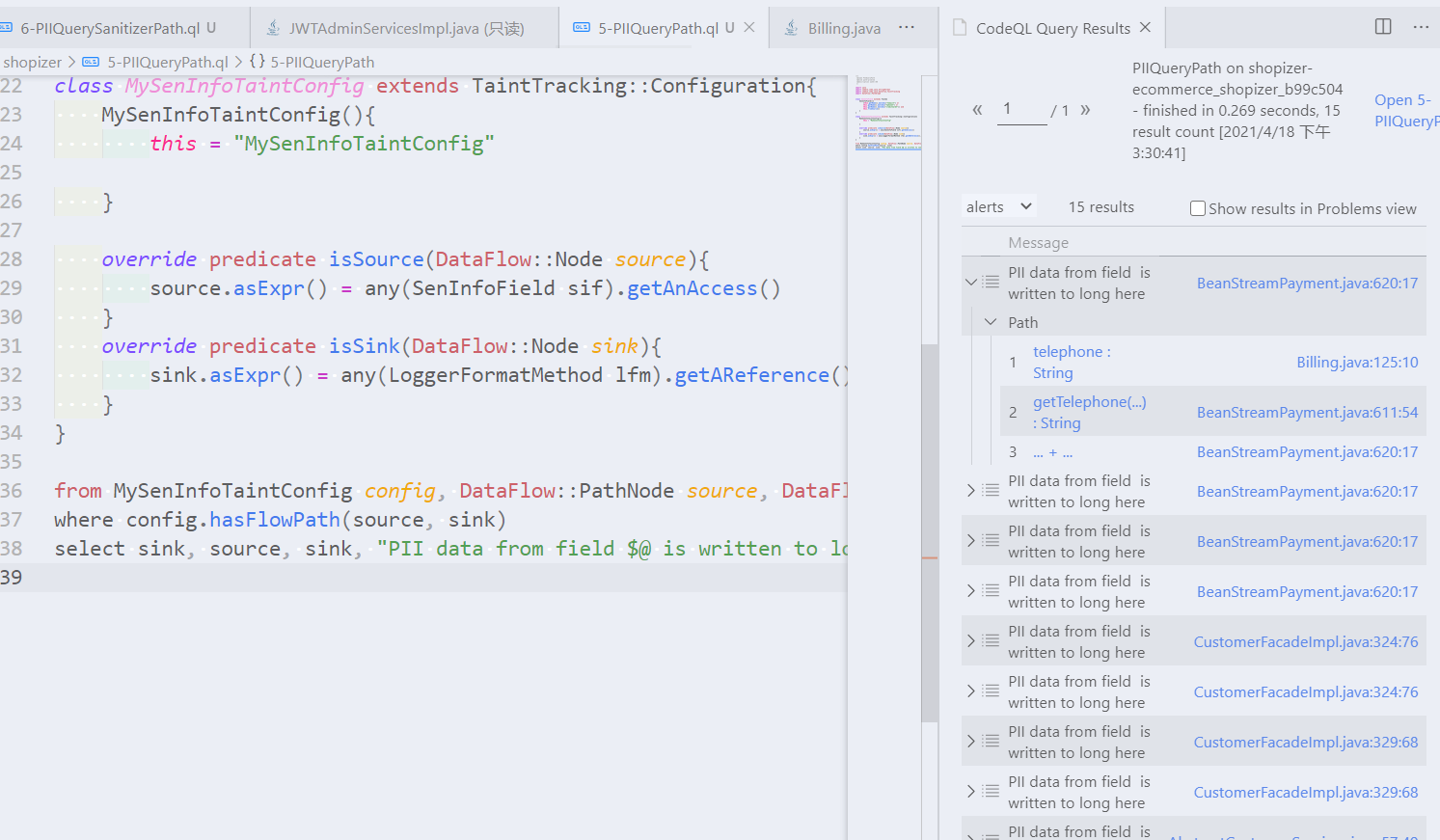Image resolution: width=1440 pixels, height=840 pixels.
Task: Click the Open 5-PIIQueryPath link
Action: (1405, 110)
